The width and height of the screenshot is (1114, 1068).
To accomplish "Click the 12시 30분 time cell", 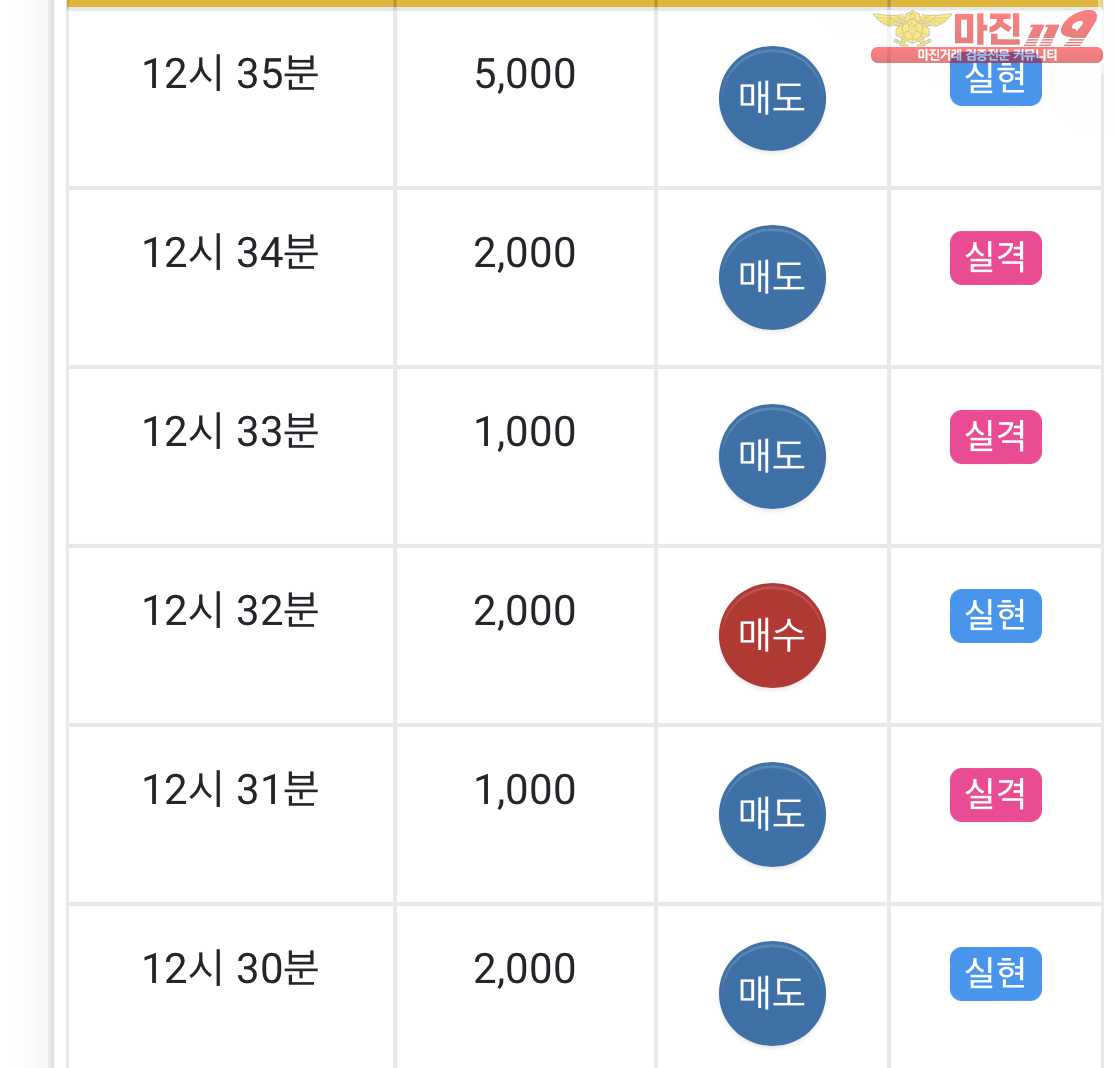I will point(231,987).
